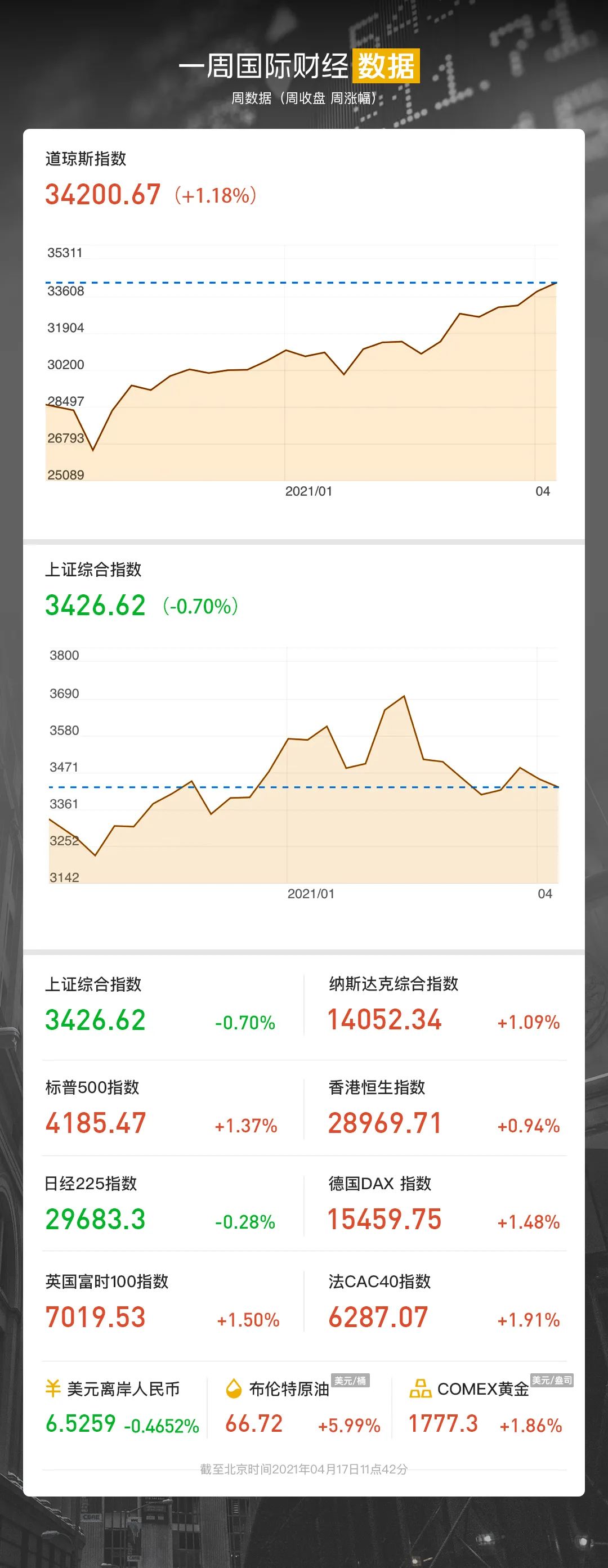Open the 日经225指数 entry
Viewport: 608px width, 1568px height.
(x=91, y=1183)
